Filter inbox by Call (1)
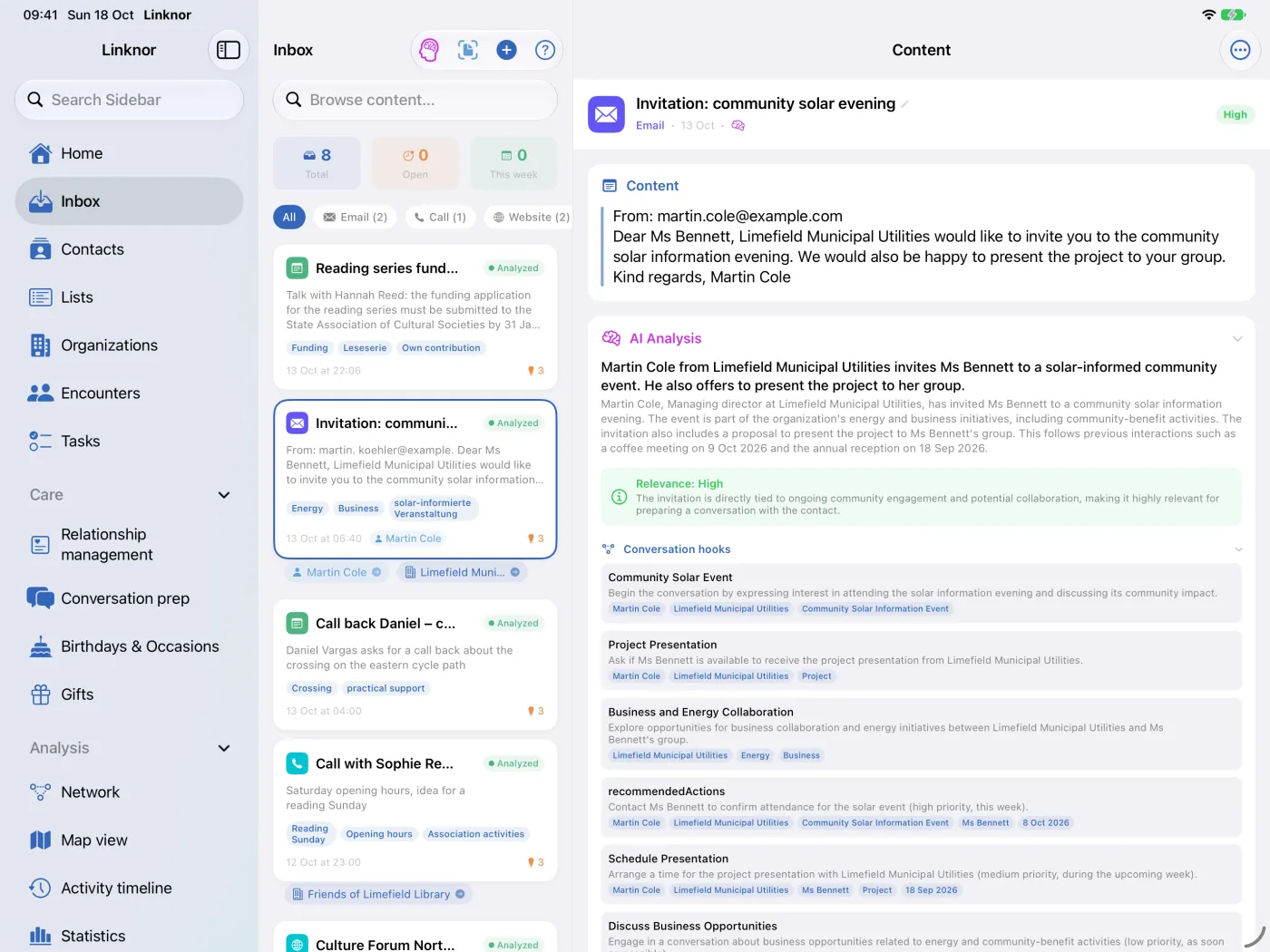The width and height of the screenshot is (1270, 952). [440, 218]
